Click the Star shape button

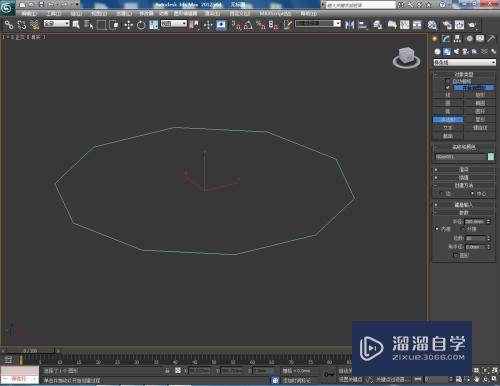(x=480, y=119)
